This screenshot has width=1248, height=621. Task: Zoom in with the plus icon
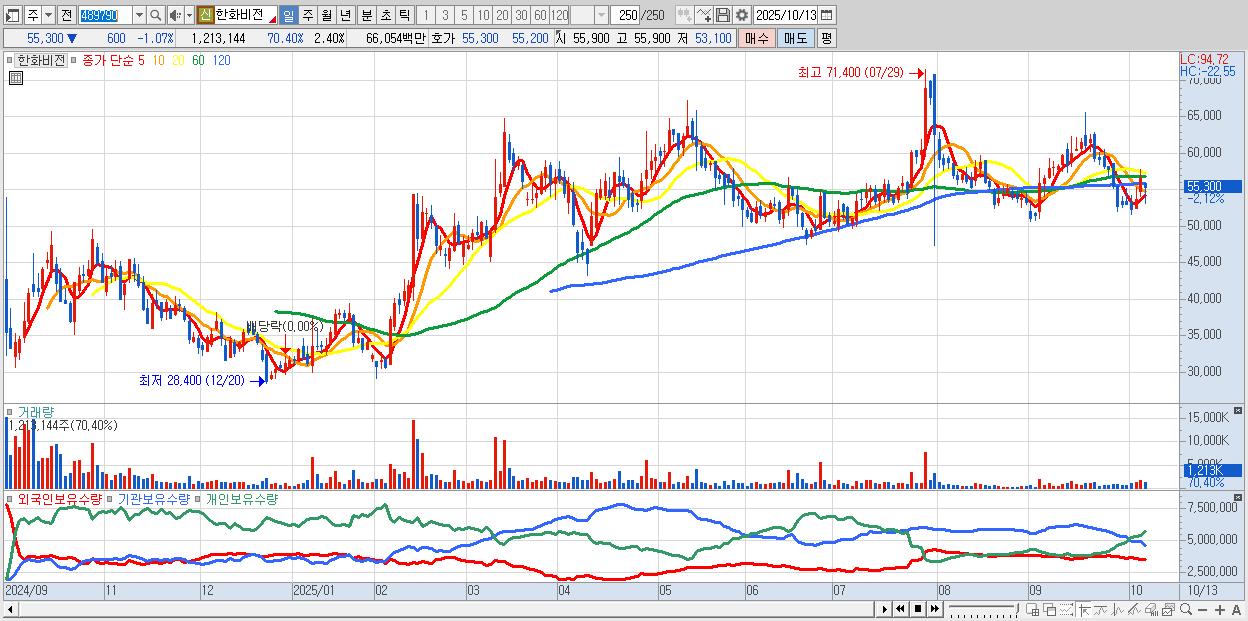tap(1219, 610)
